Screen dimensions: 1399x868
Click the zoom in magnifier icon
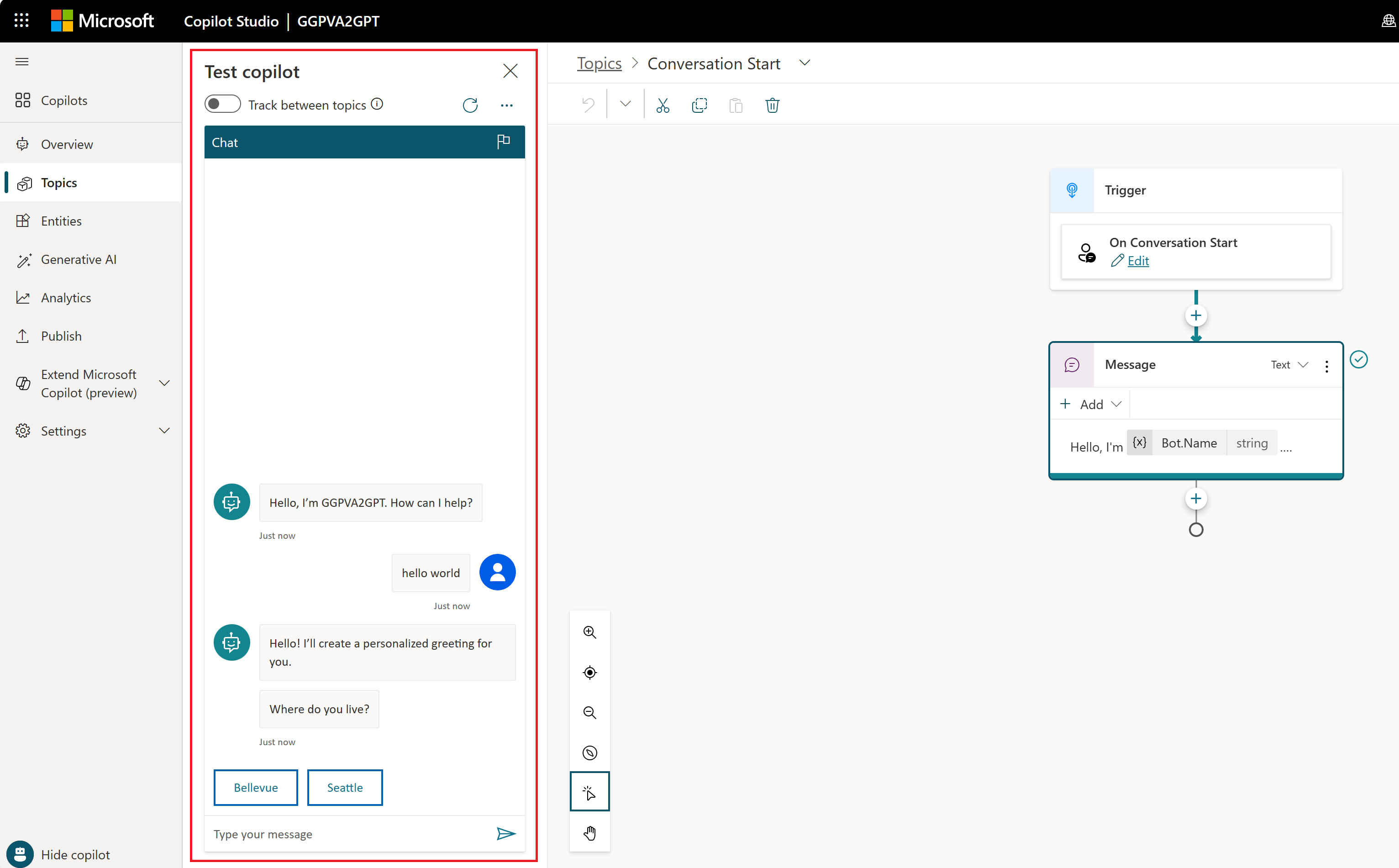point(589,632)
